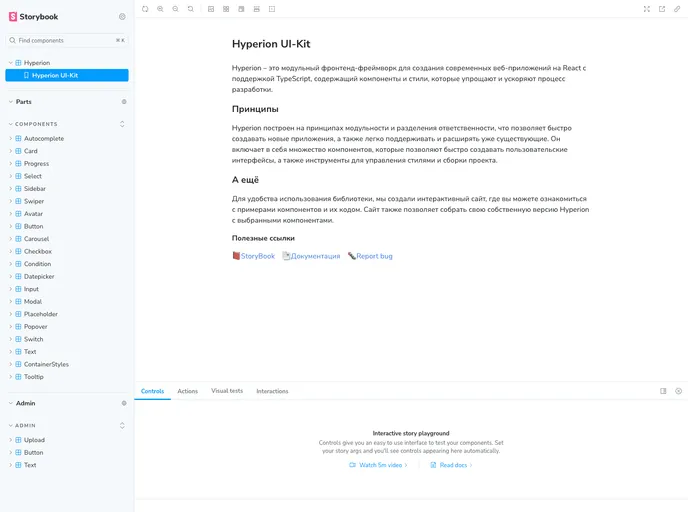The image size is (688, 512).
Task: Toggle the outlines tool in toolbar
Action: click(x=272, y=9)
